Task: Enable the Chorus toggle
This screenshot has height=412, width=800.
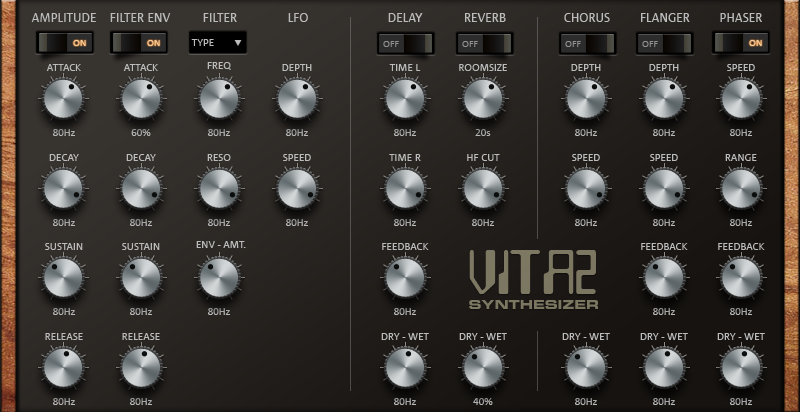Action: pyautogui.click(x=586, y=43)
